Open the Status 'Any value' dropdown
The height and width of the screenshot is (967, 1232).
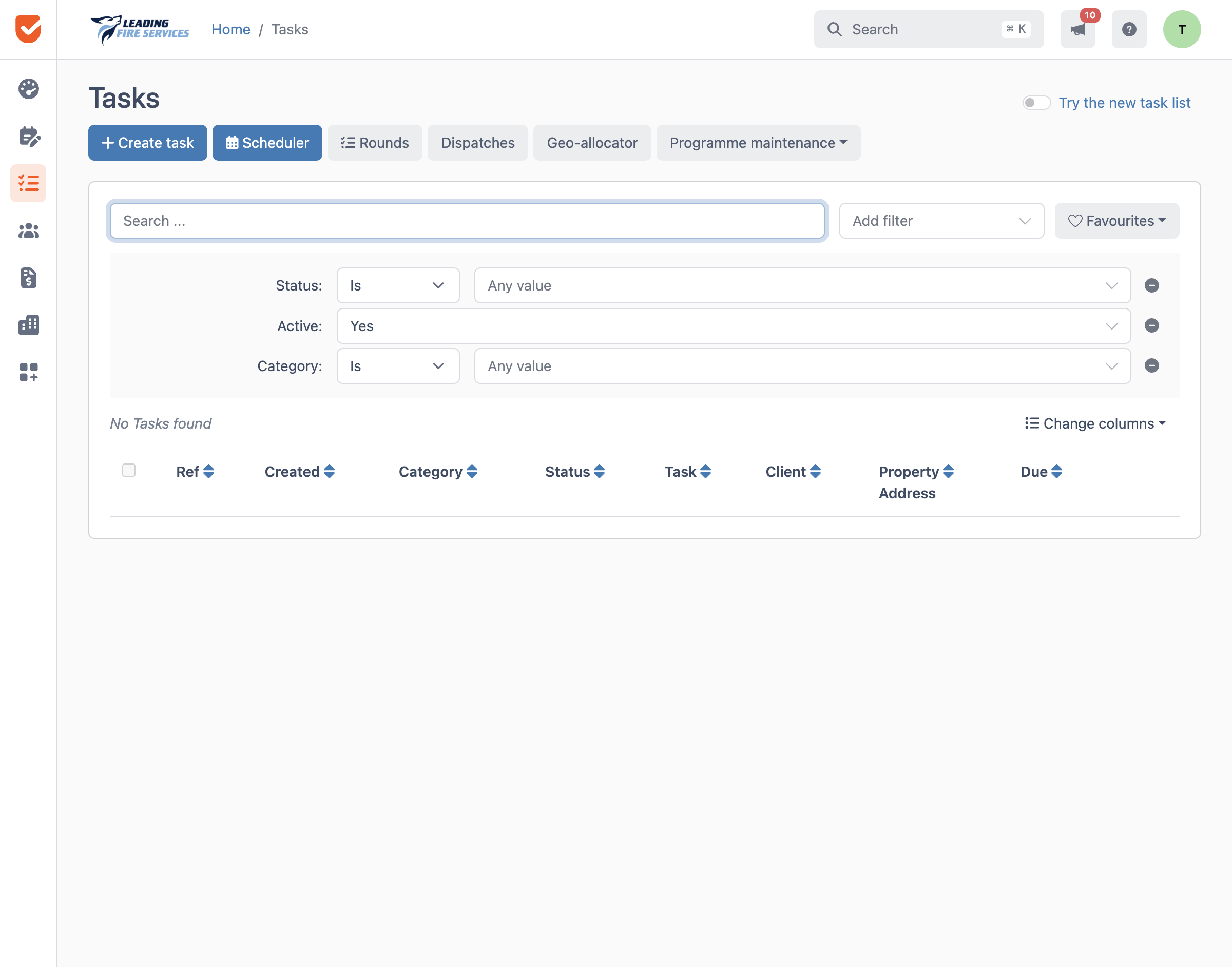(x=802, y=285)
